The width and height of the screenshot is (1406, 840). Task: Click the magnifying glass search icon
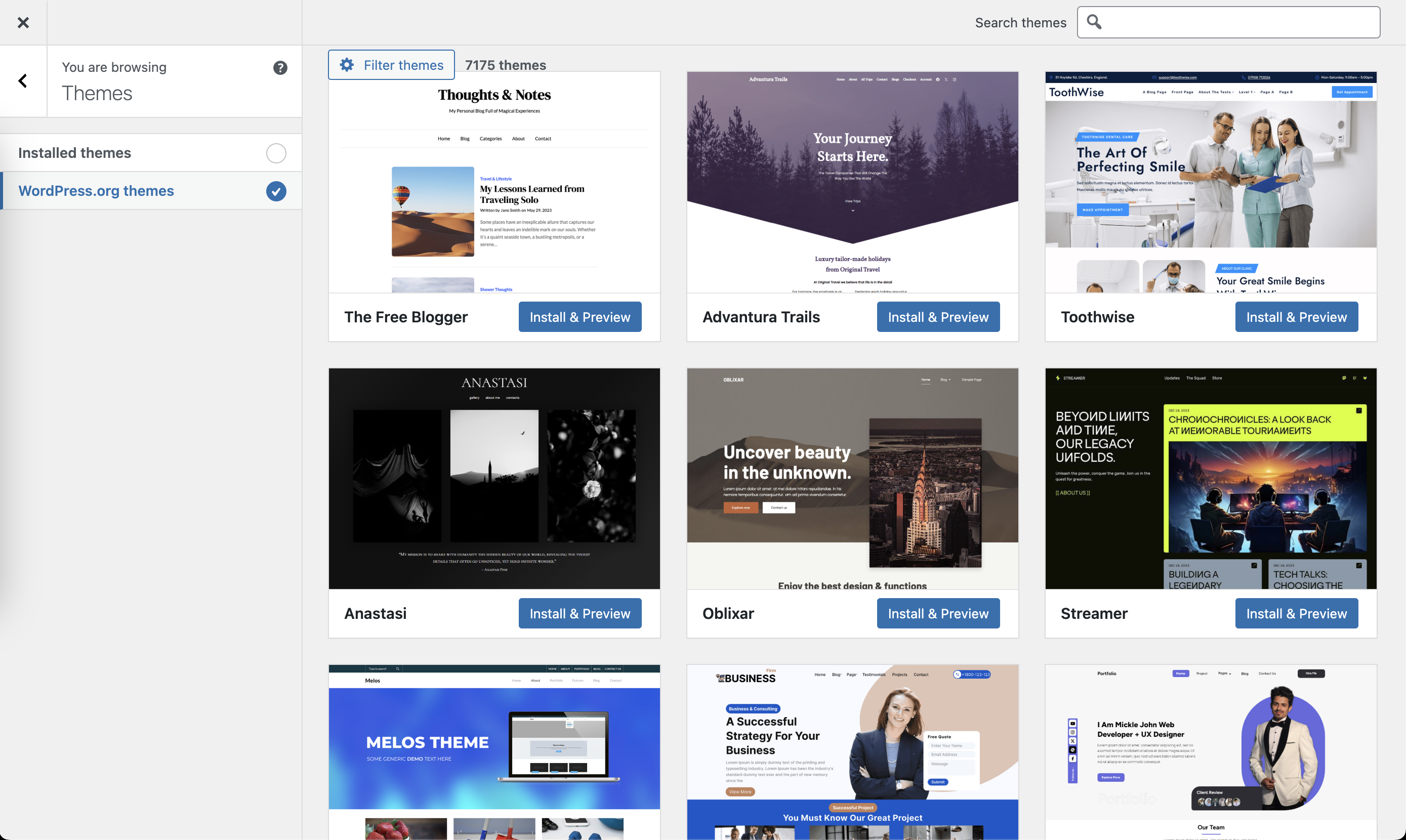[x=1094, y=22]
